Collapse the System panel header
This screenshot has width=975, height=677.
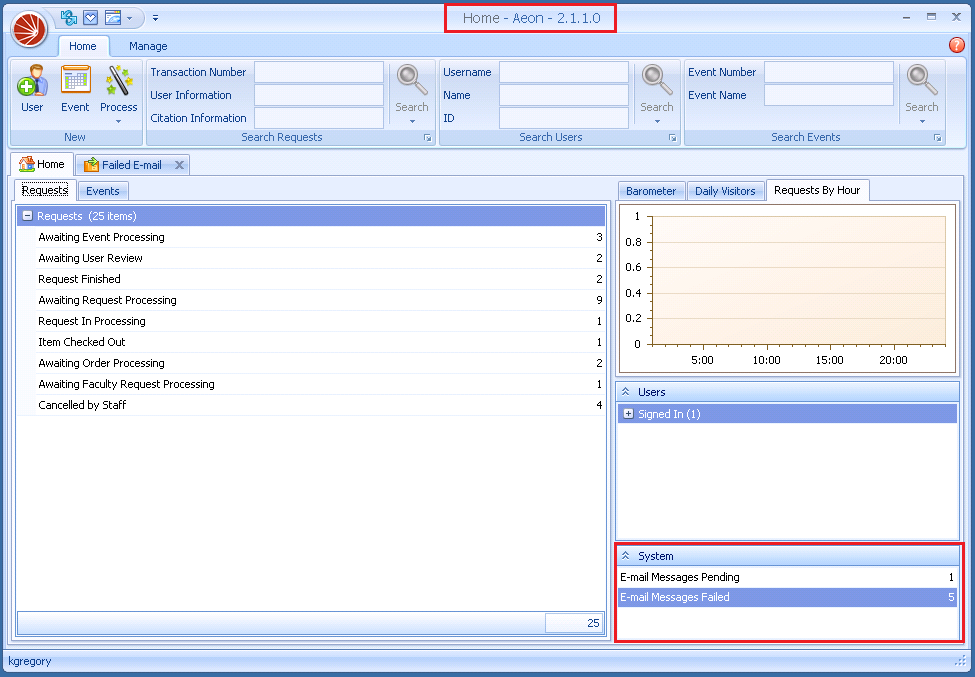pyautogui.click(x=625, y=556)
